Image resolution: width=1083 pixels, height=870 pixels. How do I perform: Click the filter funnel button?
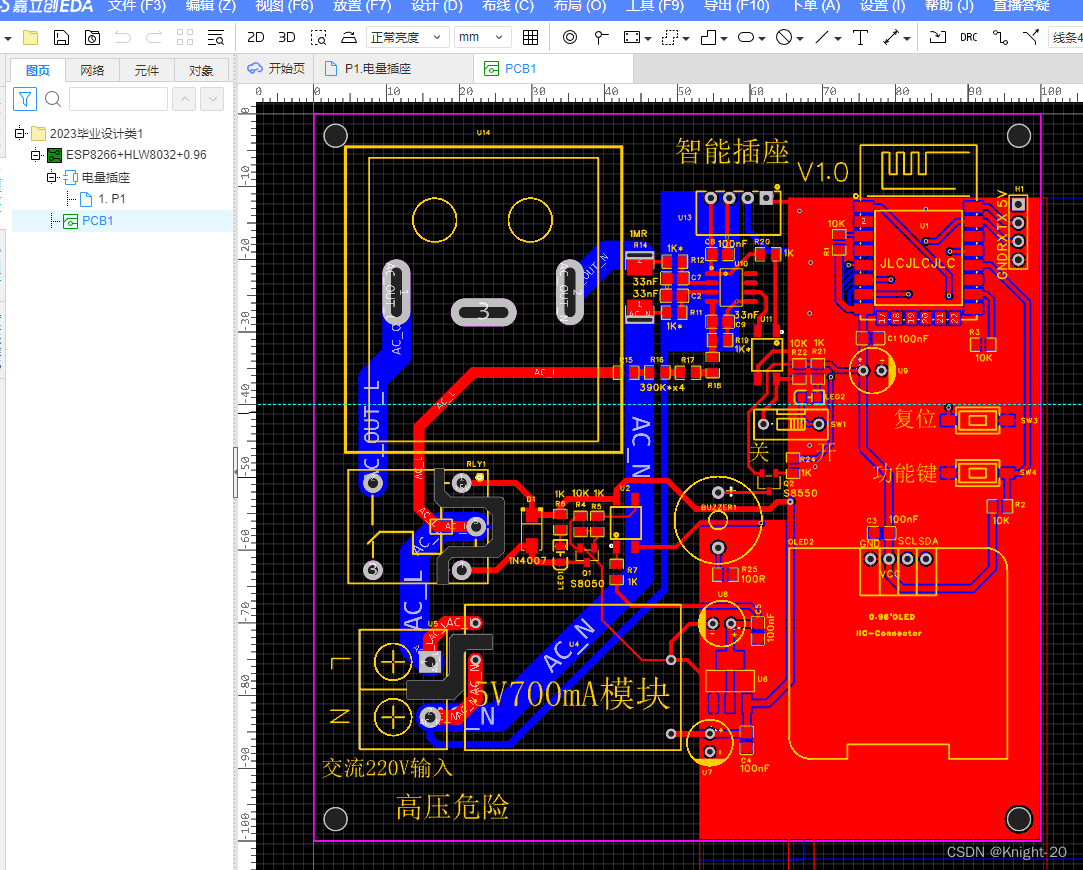[25, 99]
